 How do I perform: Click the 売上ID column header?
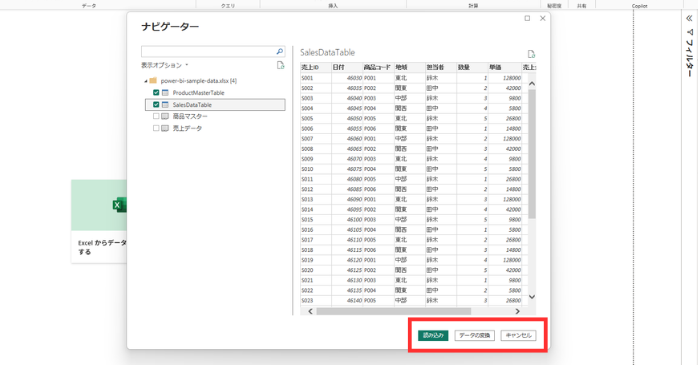pos(316,67)
